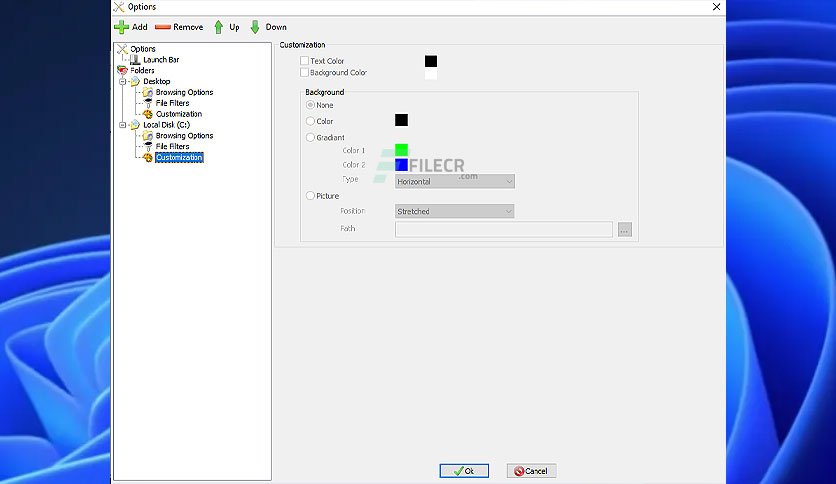Enable the Background Color checkbox
The height and width of the screenshot is (484, 836).
click(x=304, y=72)
